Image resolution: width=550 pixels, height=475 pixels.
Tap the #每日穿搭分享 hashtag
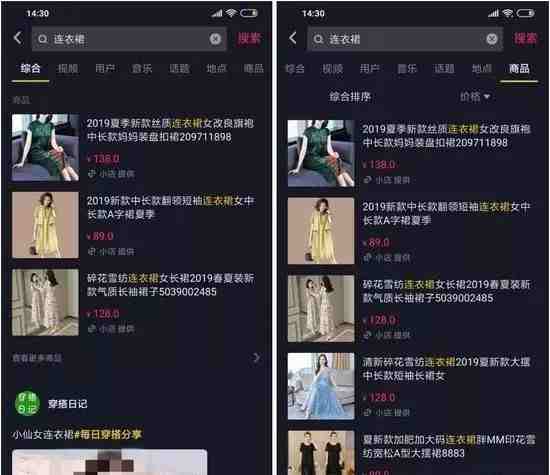tap(108, 435)
